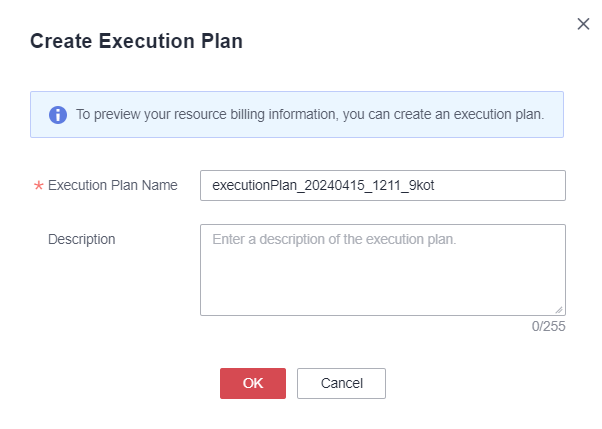Click the '9kot' suffix in plan name
The width and height of the screenshot is (602, 429).
coord(421,186)
